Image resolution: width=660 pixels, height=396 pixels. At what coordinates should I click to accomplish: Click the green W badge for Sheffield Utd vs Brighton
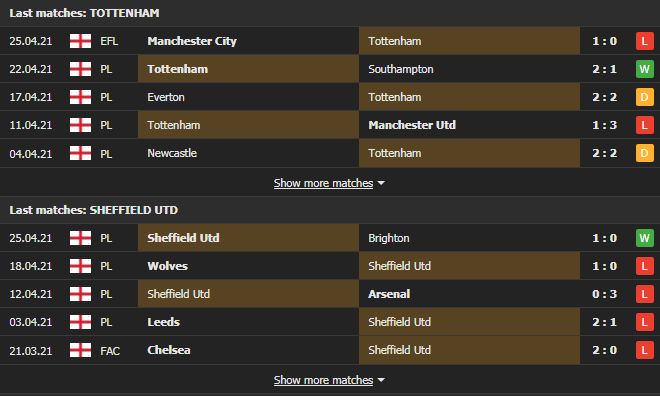tap(644, 238)
